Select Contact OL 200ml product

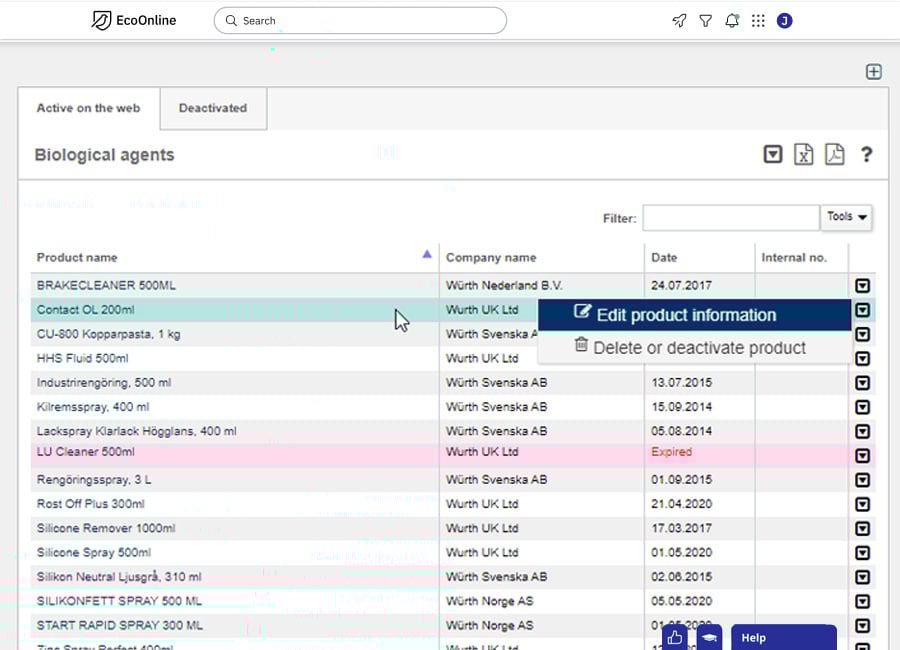click(x=86, y=310)
